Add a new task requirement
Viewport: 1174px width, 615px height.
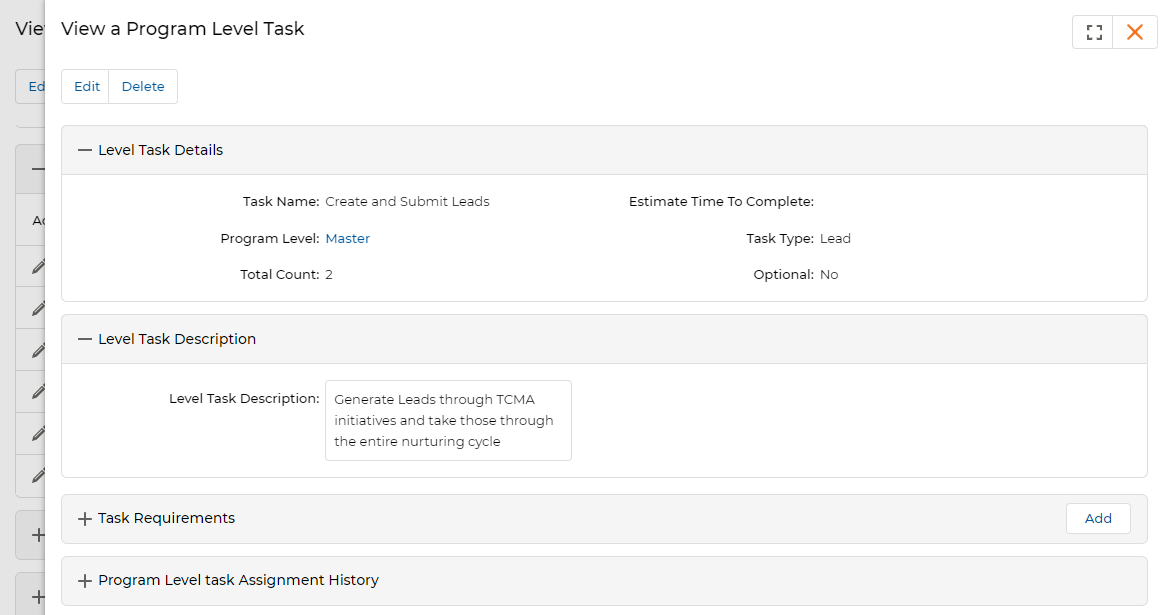pos(1098,518)
